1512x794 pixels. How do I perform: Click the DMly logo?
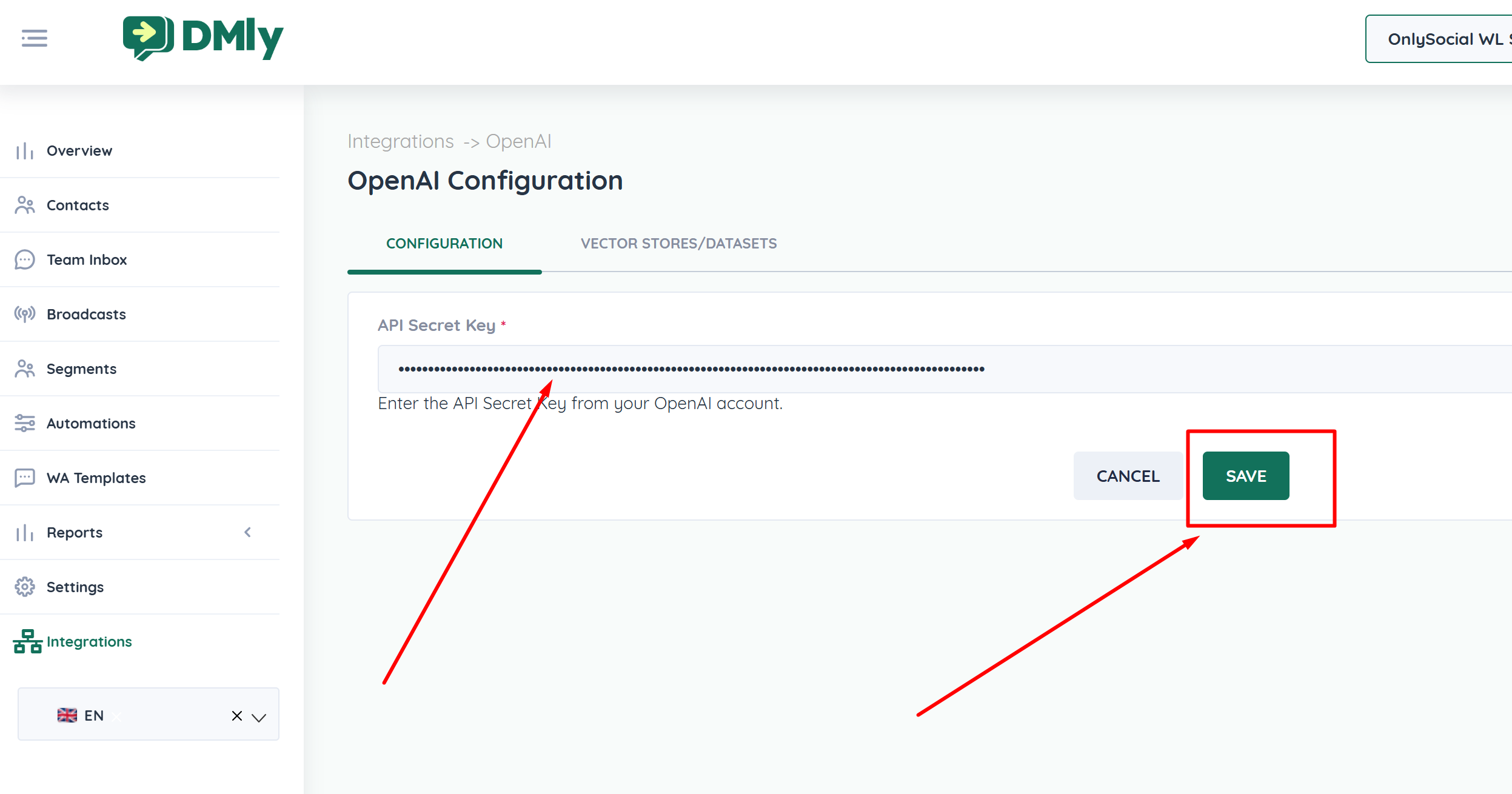point(203,38)
